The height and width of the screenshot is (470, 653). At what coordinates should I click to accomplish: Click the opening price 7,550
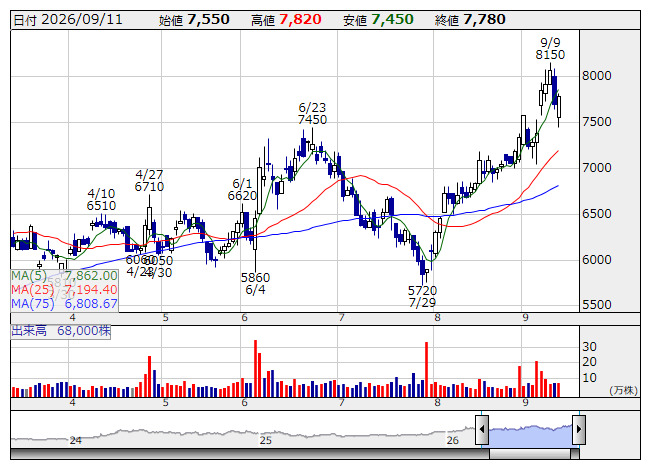(x=208, y=20)
